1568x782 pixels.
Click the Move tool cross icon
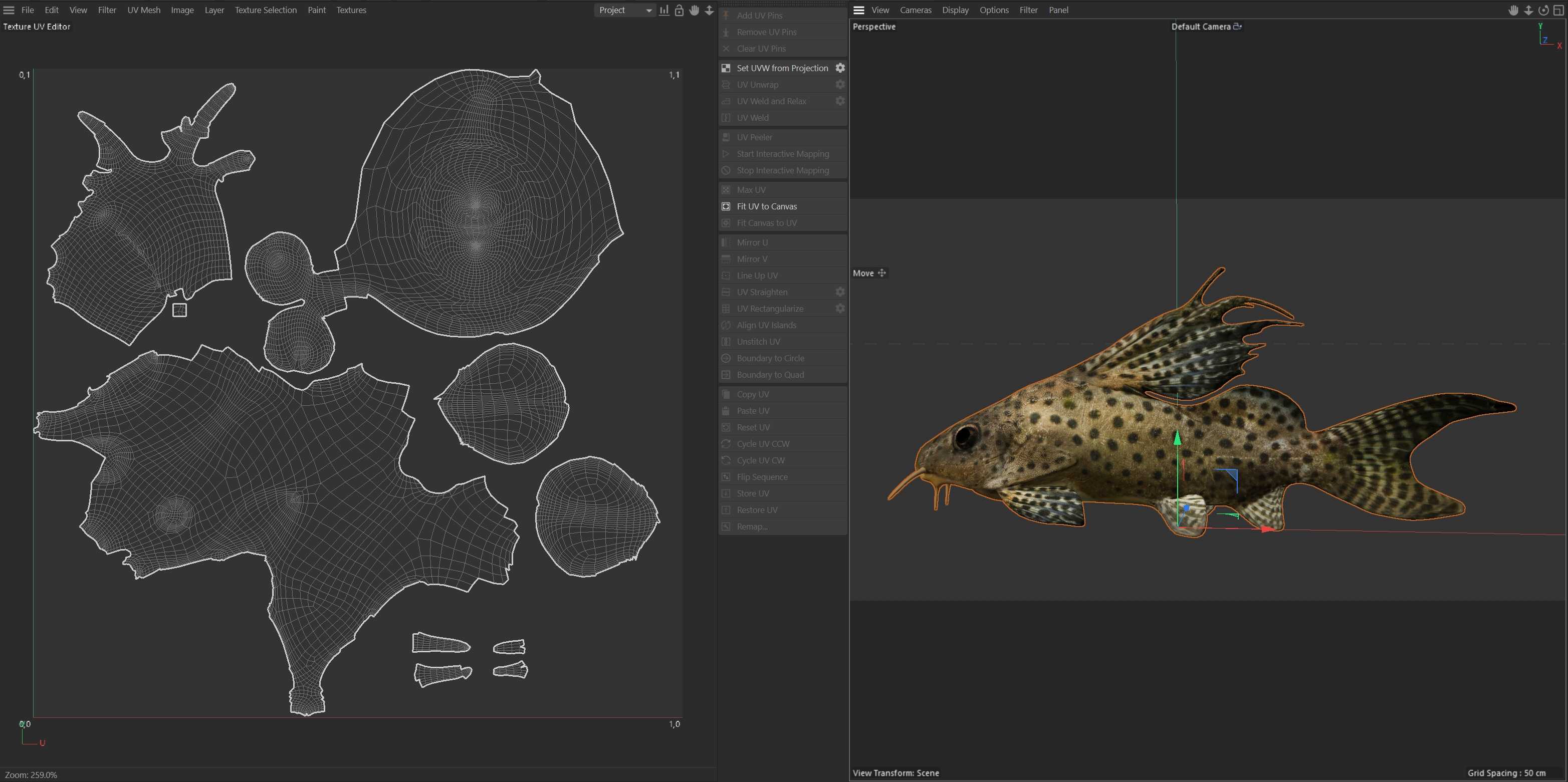pyautogui.click(x=881, y=273)
